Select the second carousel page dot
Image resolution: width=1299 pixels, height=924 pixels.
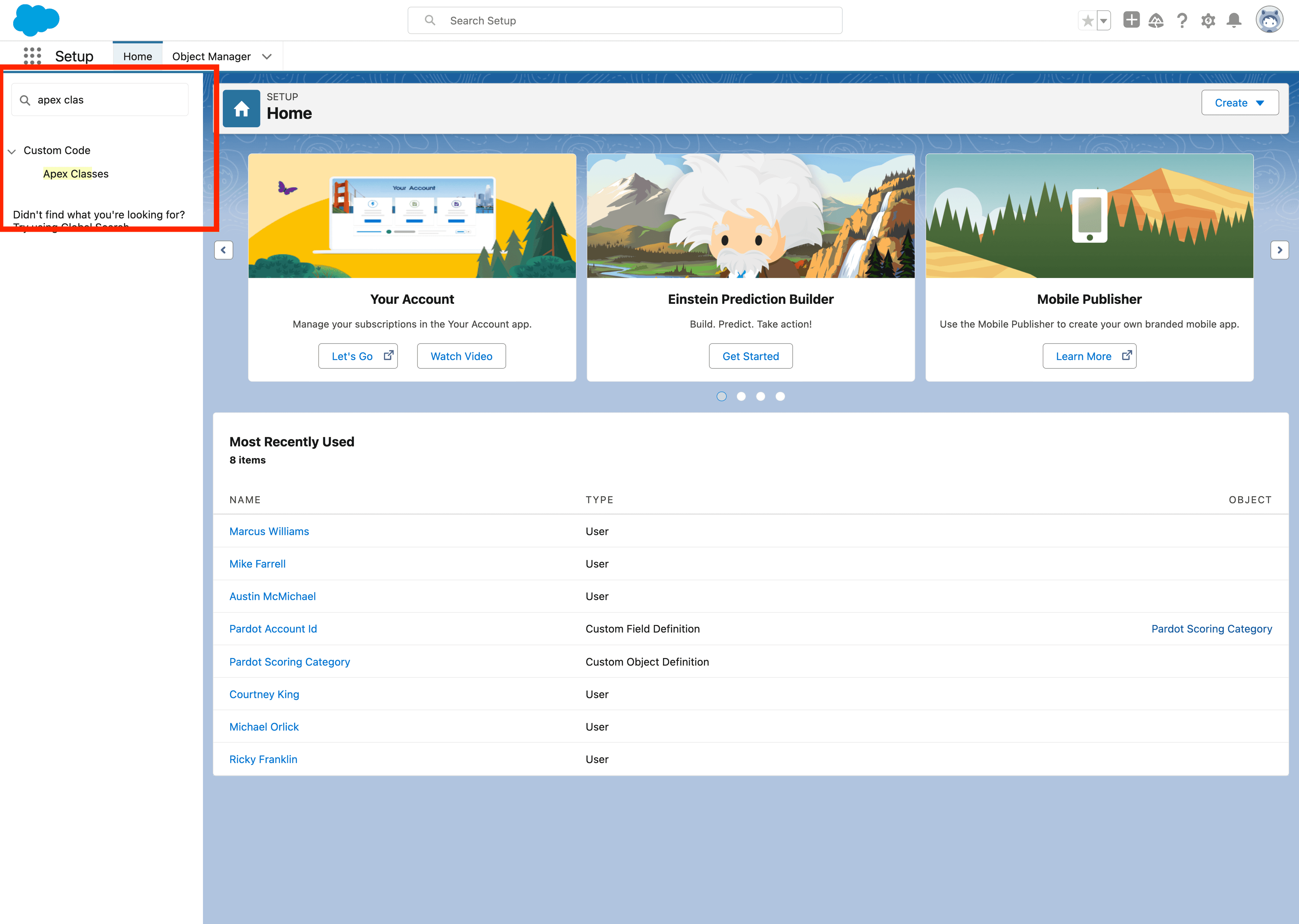(x=741, y=397)
